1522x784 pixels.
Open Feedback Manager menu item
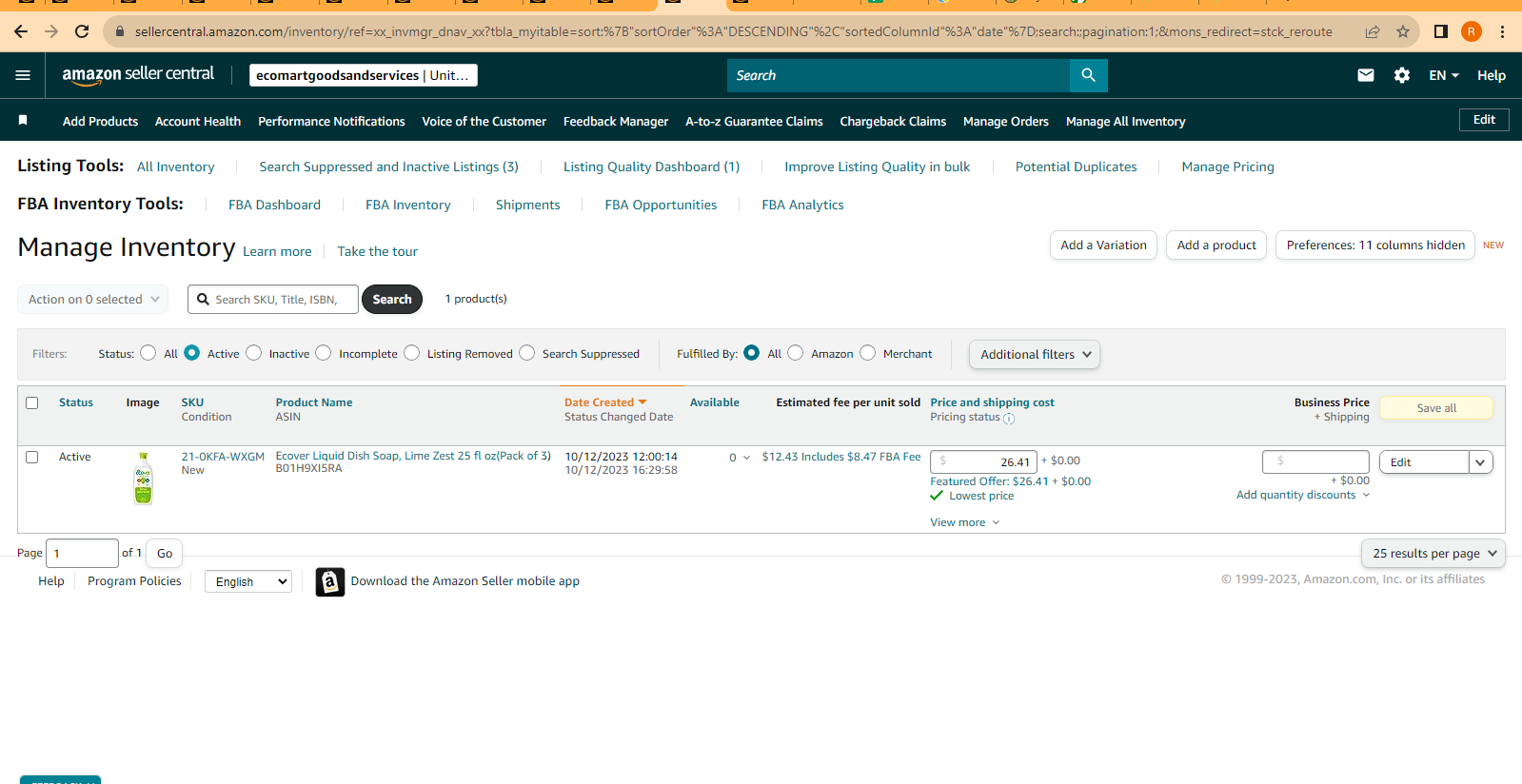(x=616, y=121)
